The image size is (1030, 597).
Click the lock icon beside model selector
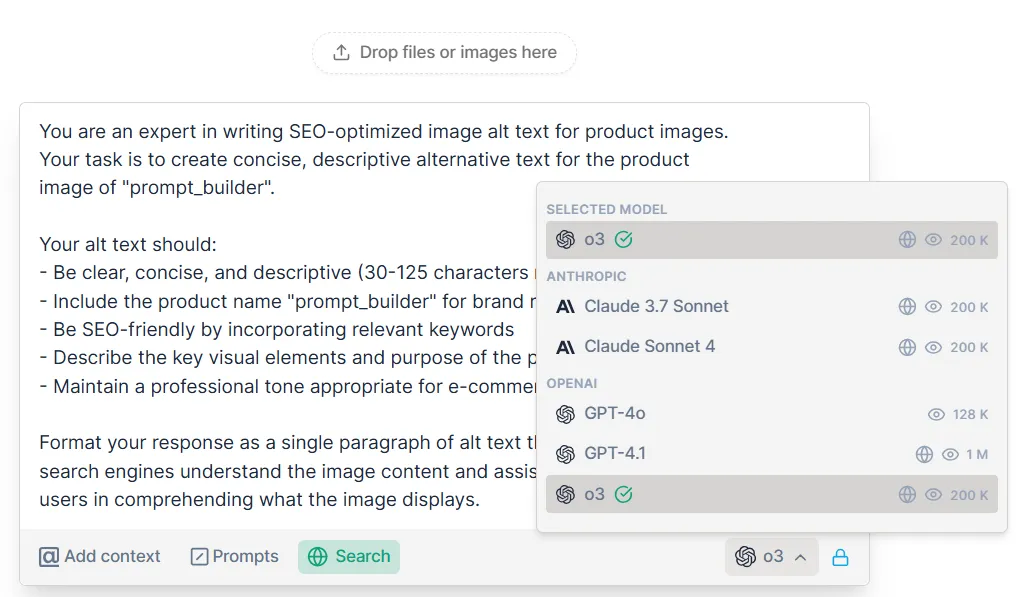[x=840, y=557]
